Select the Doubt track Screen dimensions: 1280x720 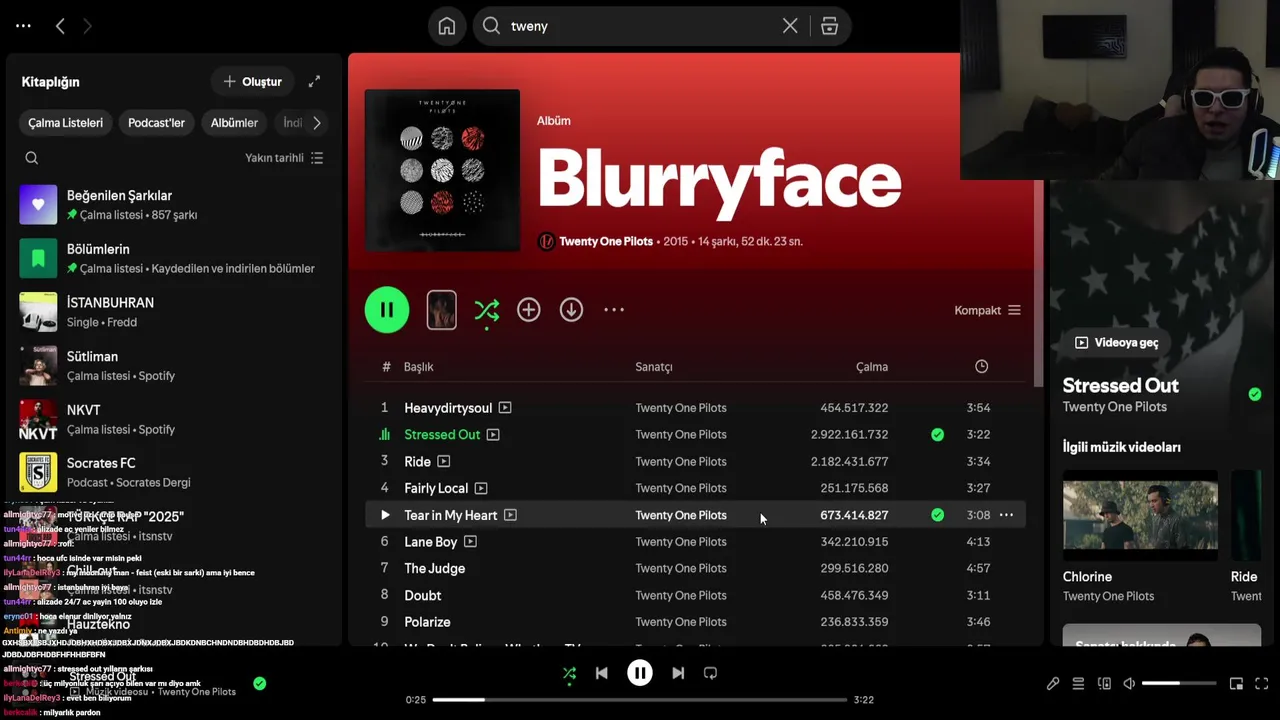pos(422,595)
